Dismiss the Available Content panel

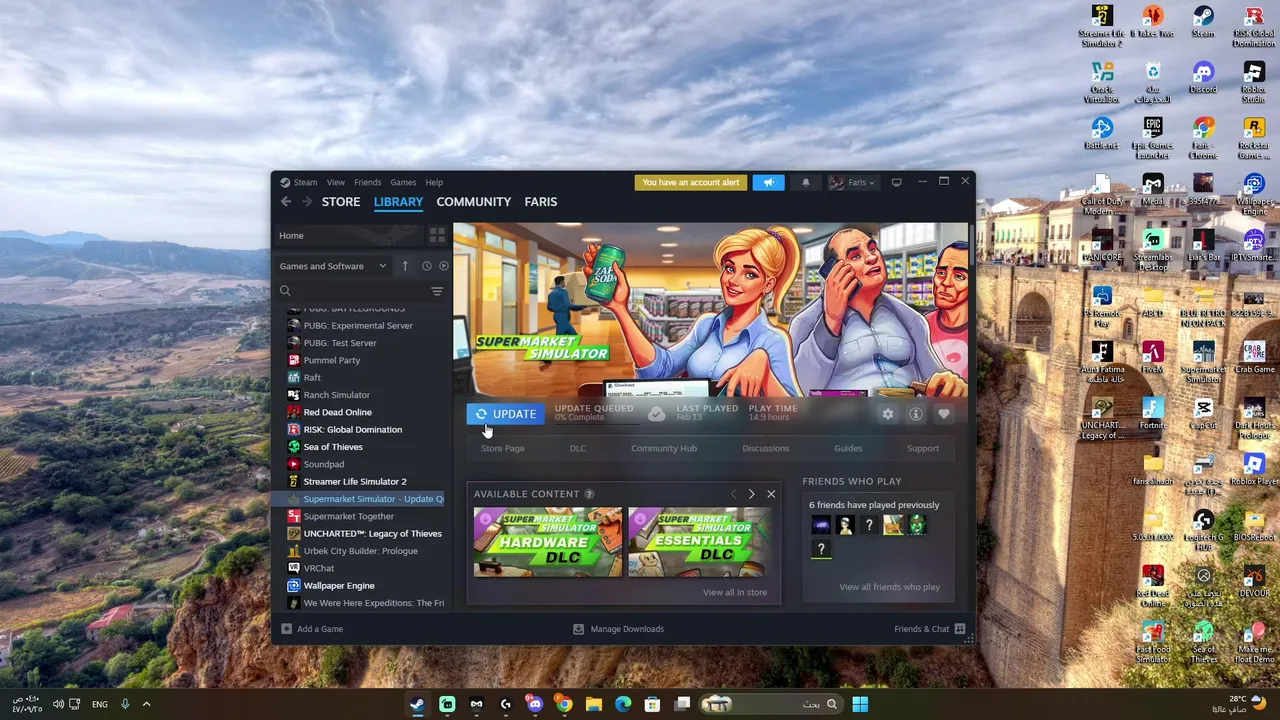click(771, 494)
